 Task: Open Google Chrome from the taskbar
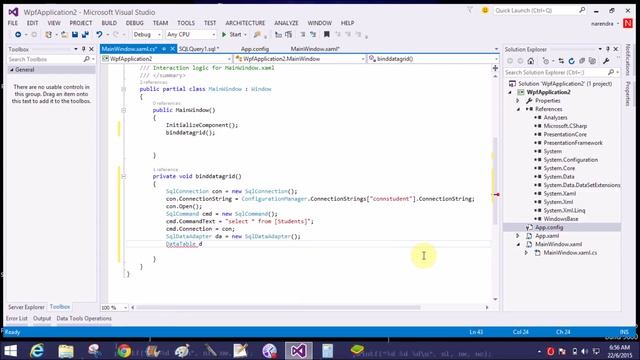coord(124,351)
